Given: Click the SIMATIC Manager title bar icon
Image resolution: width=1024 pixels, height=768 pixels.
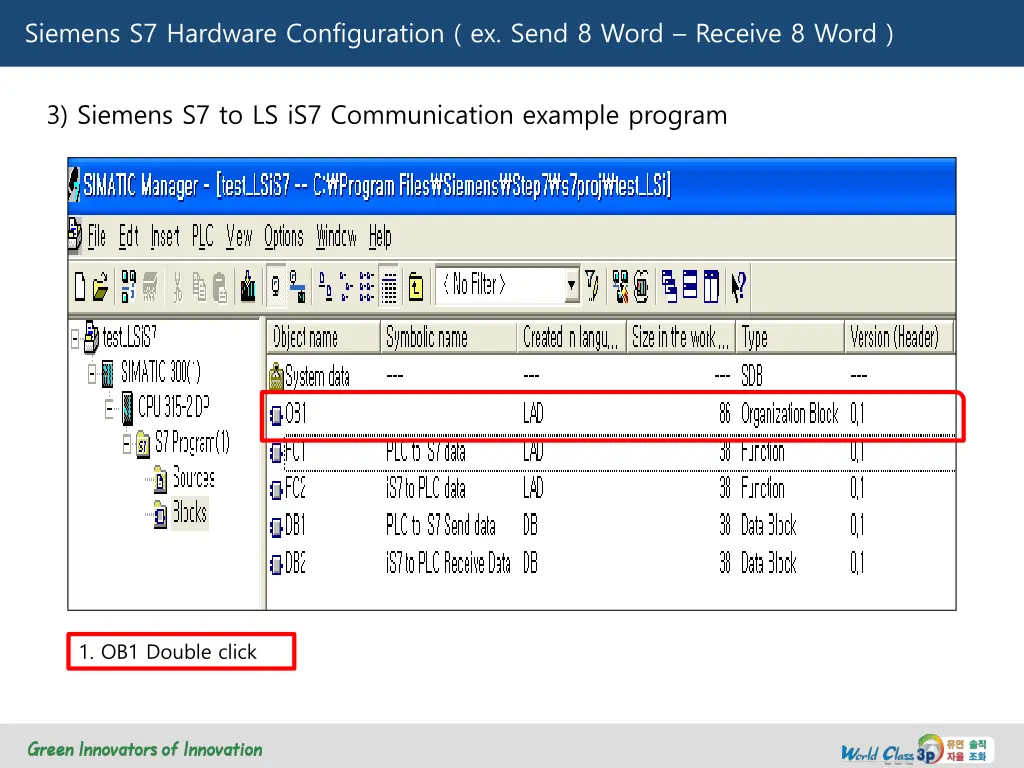Looking at the screenshot, I should pyautogui.click(x=74, y=185).
